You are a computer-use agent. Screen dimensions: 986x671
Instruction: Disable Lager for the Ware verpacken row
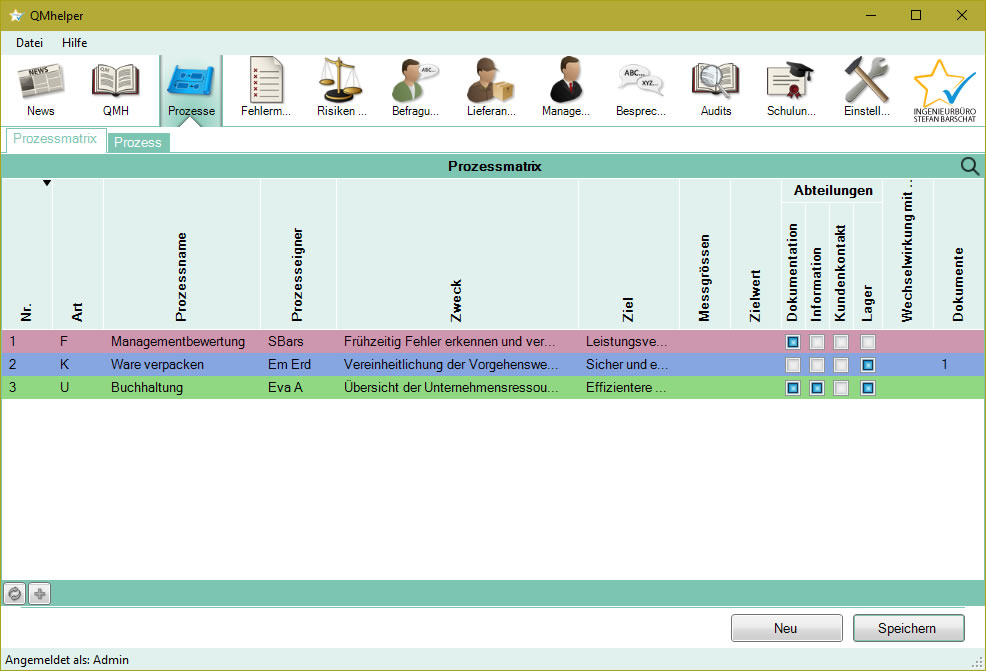click(866, 364)
